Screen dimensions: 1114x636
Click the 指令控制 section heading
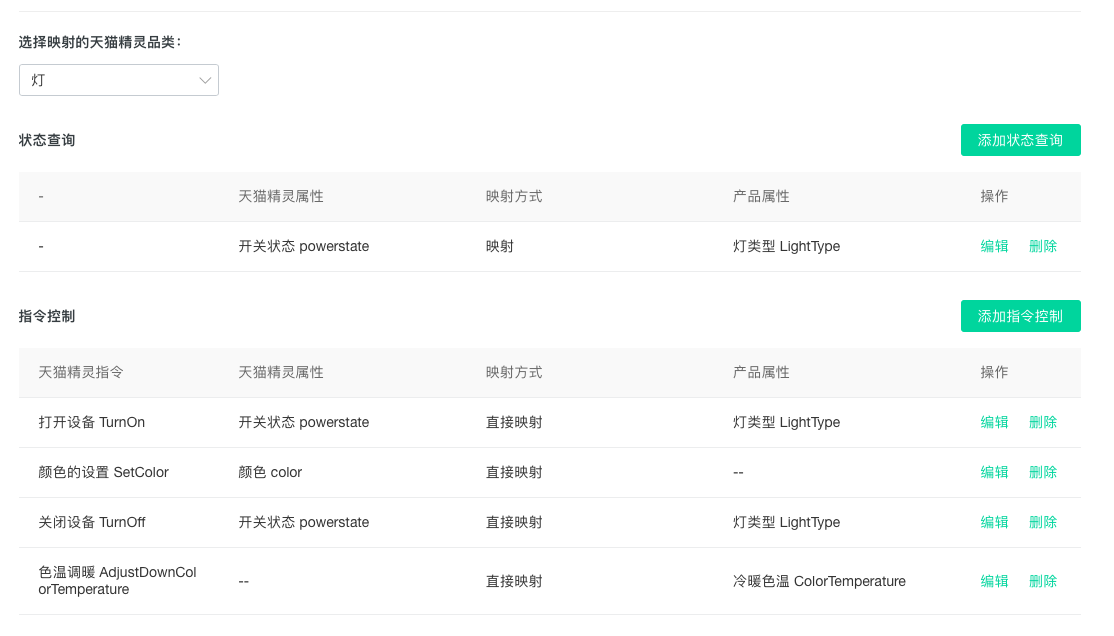[47, 316]
